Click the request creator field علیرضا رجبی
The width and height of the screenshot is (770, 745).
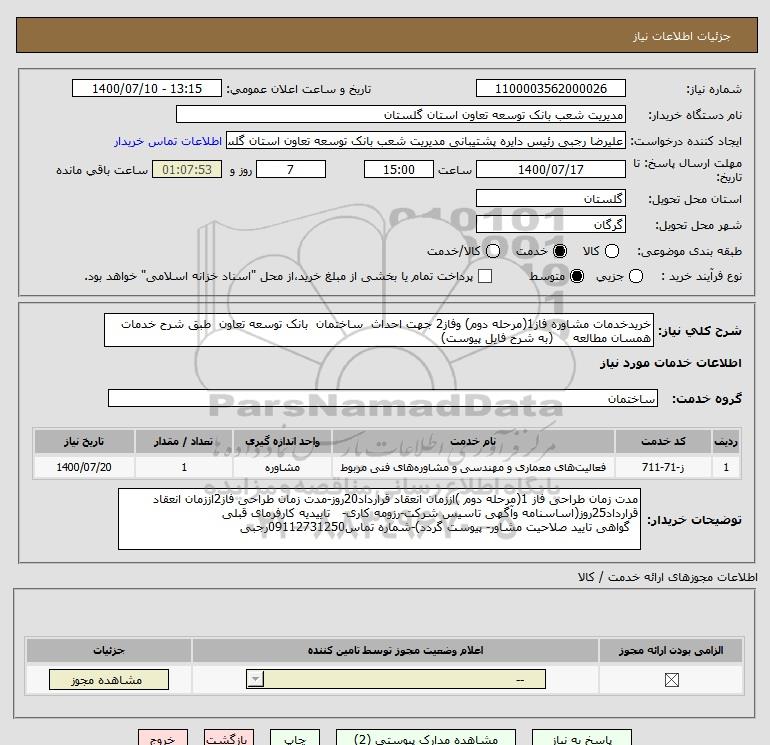[426, 140]
